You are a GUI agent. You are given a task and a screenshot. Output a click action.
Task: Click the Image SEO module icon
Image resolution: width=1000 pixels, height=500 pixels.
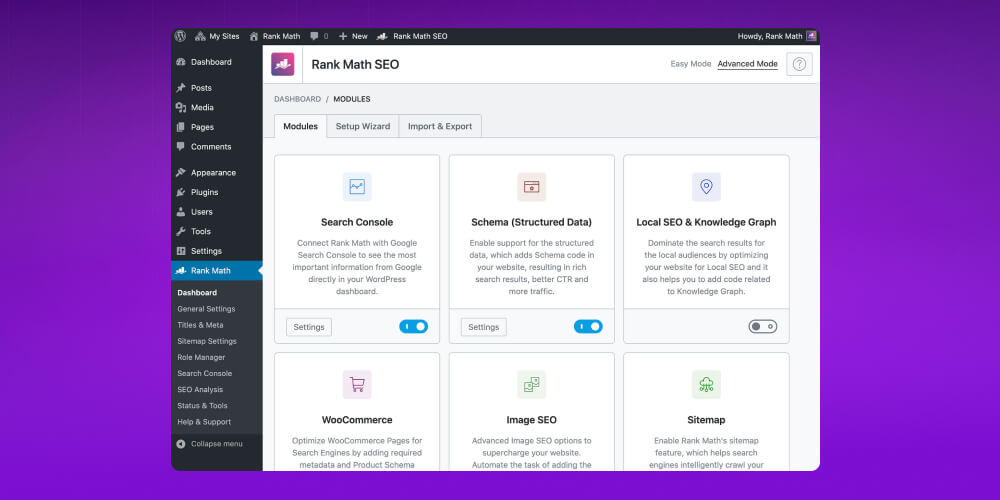click(x=531, y=384)
